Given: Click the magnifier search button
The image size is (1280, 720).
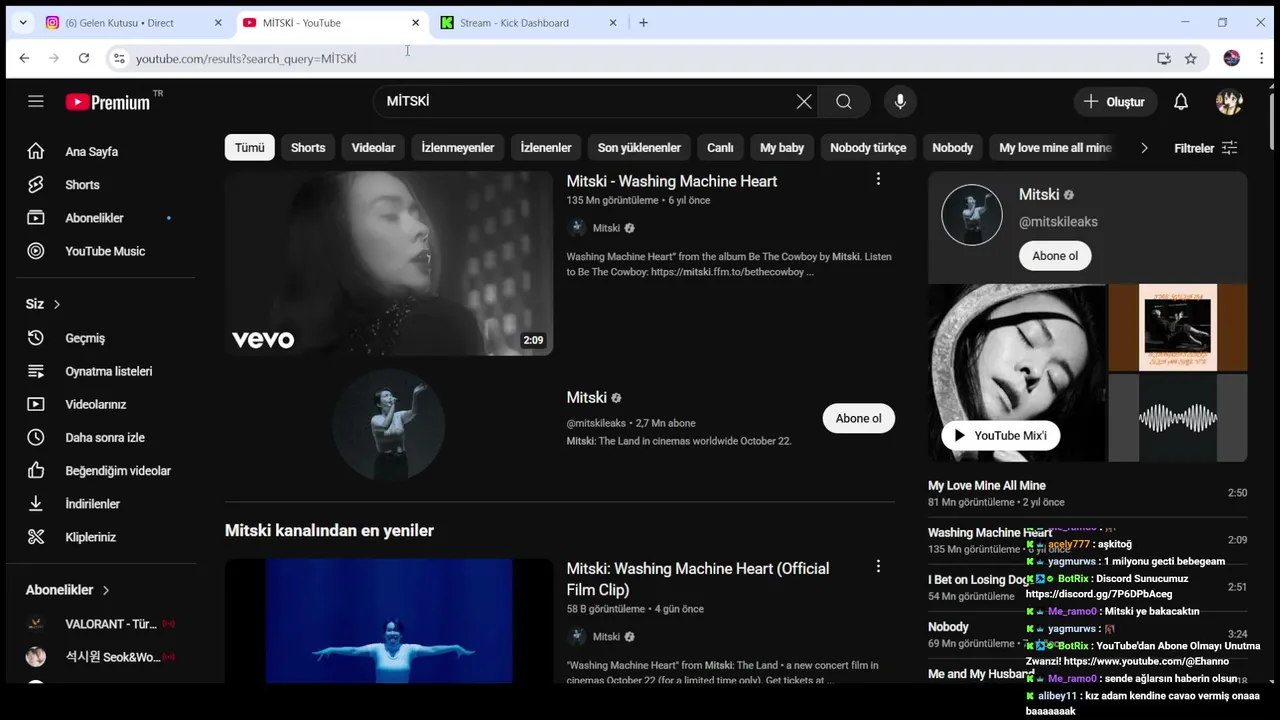Looking at the screenshot, I should [x=844, y=101].
